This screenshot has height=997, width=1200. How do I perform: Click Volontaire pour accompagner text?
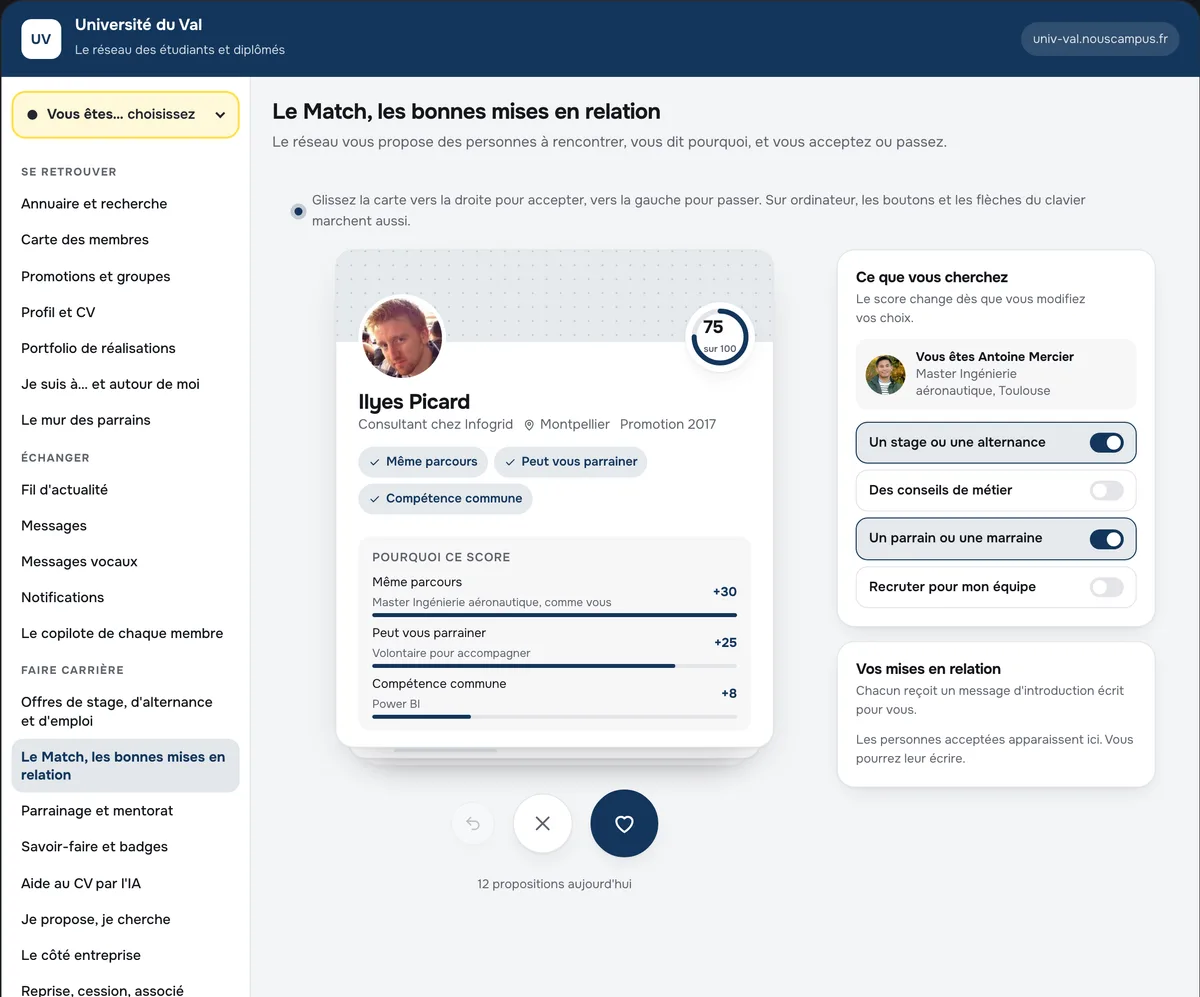coord(451,653)
